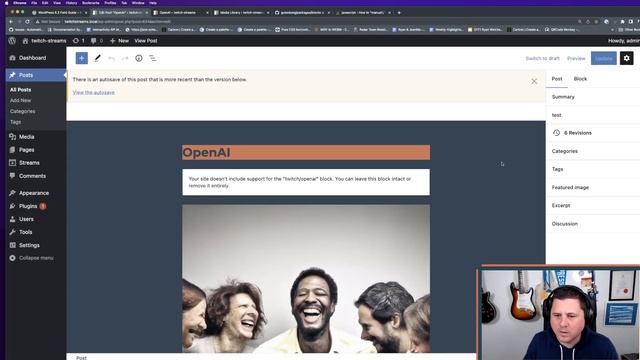
Task: Open the WordPress logo admin bar menu
Action: click(x=12, y=40)
